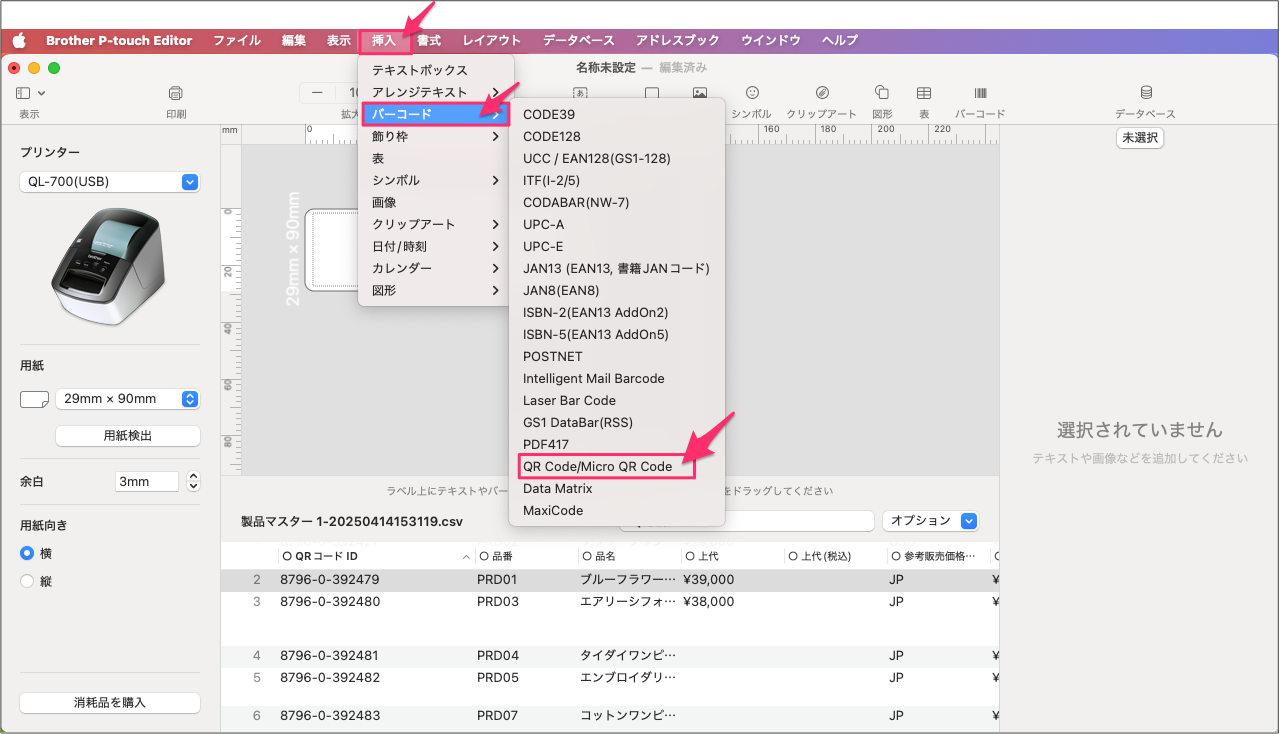Click the Print (印刷) toolbar icon

[x=175, y=93]
